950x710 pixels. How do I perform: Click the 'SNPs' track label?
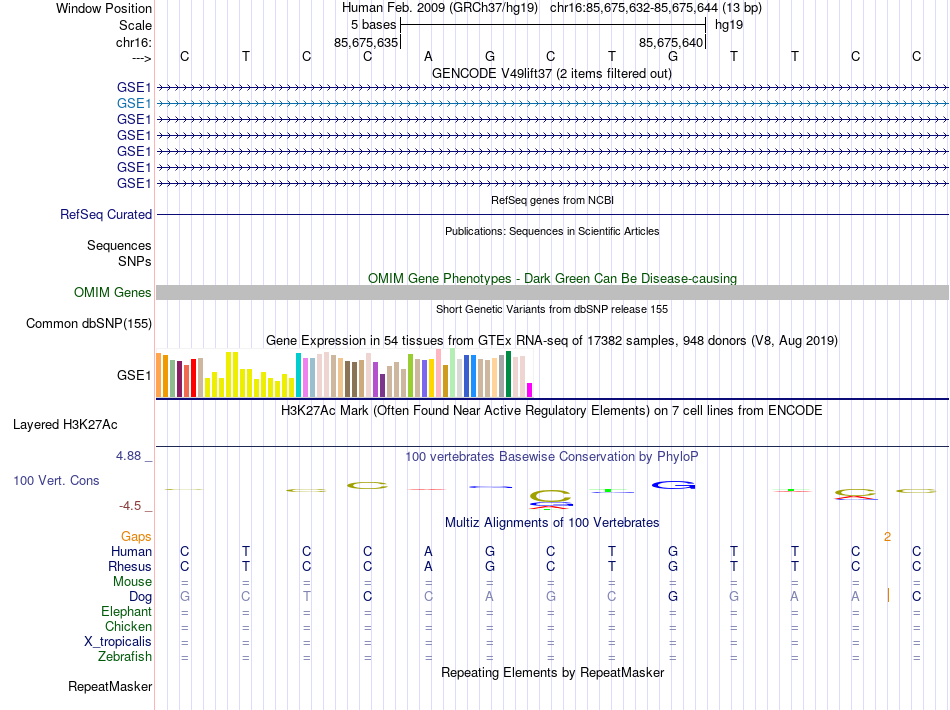pyautogui.click(x=135, y=261)
